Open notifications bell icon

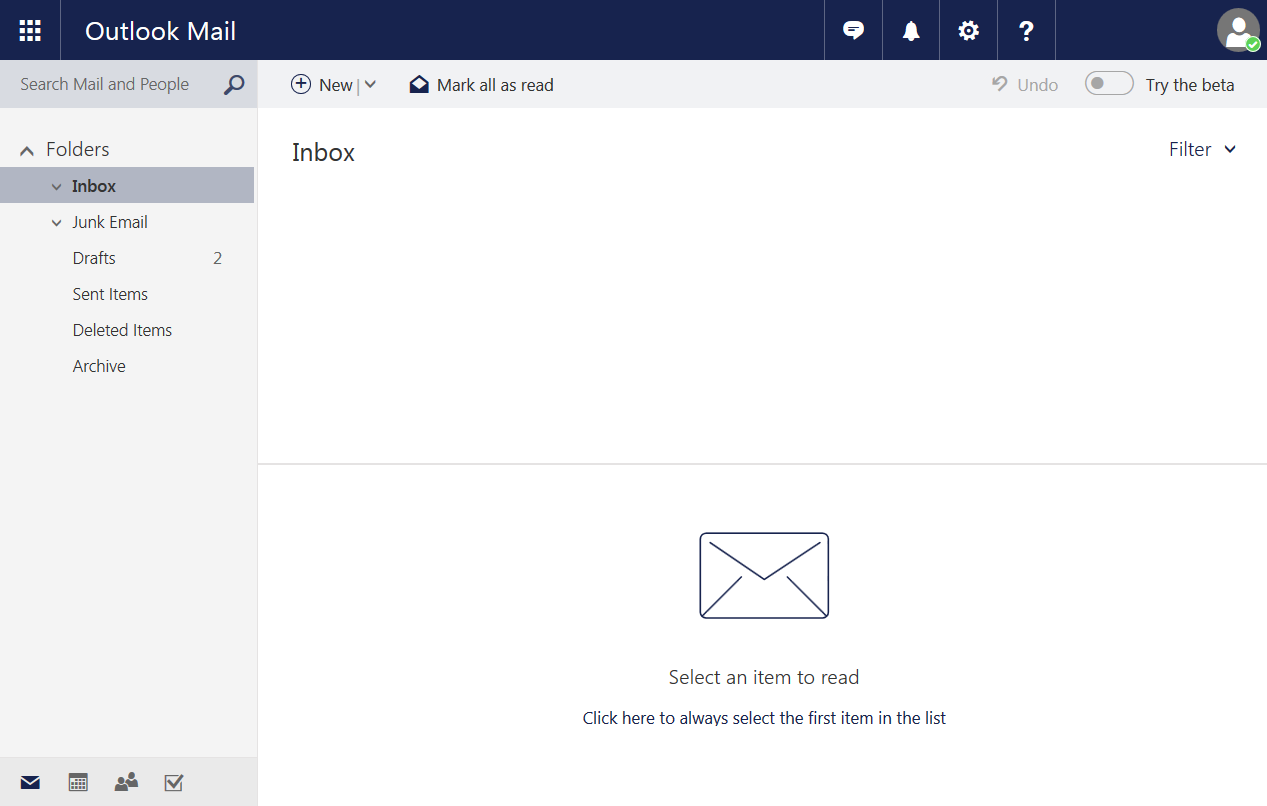point(911,31)
